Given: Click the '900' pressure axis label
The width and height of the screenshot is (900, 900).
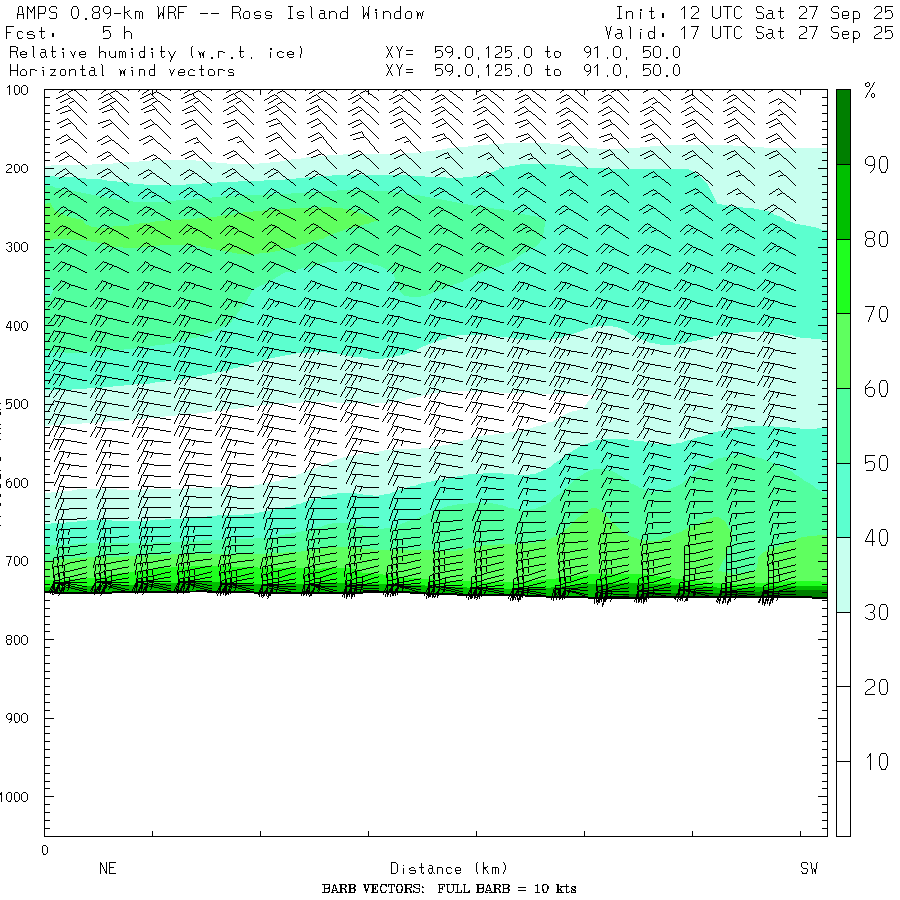Looking at the screenshot, I should point(17,718).
